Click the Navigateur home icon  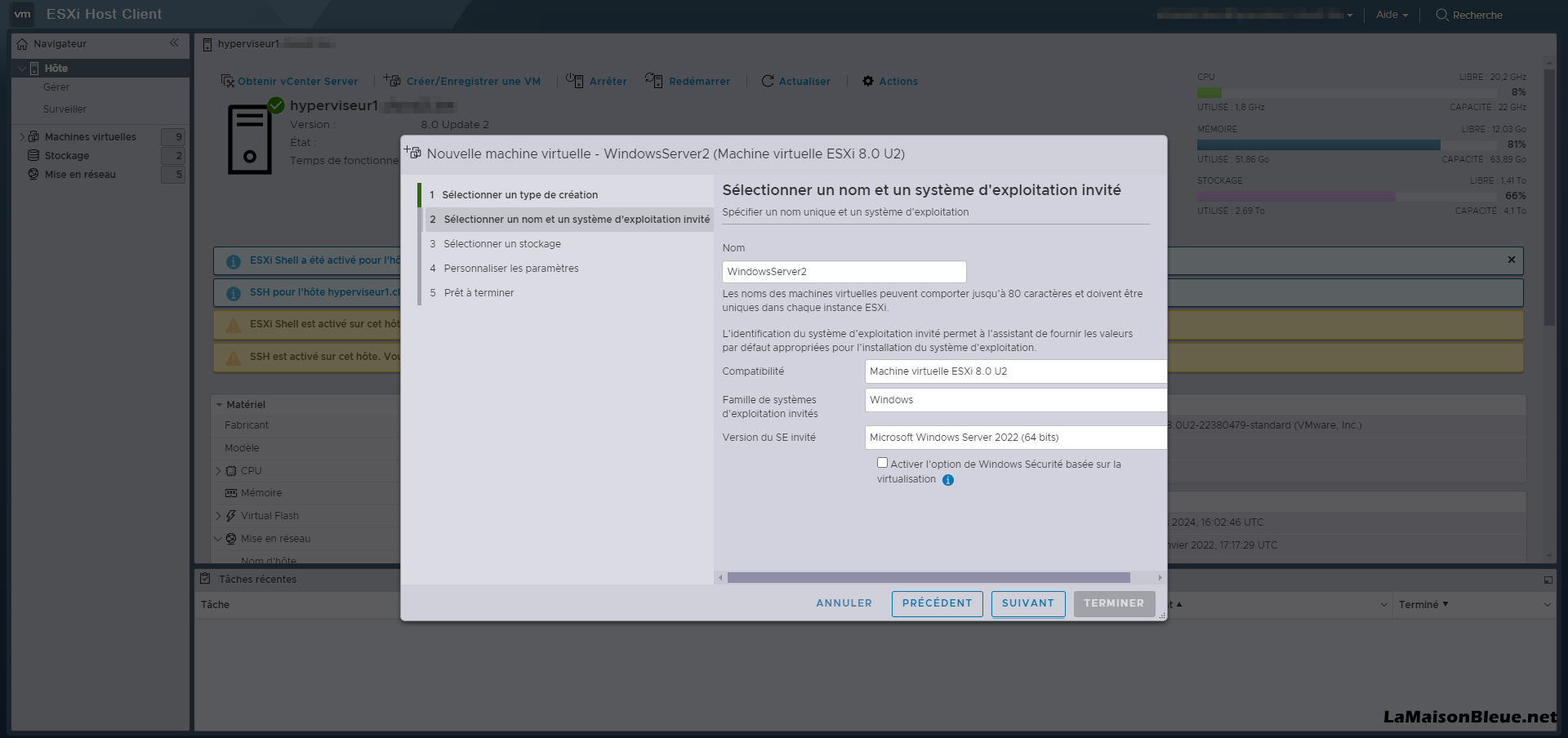22,44
